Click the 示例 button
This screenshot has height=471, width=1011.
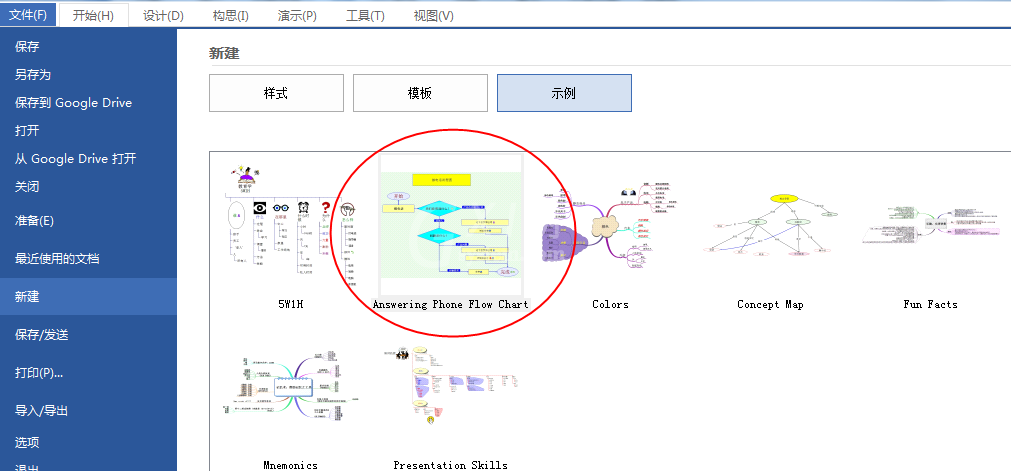(x=564, y=93)
